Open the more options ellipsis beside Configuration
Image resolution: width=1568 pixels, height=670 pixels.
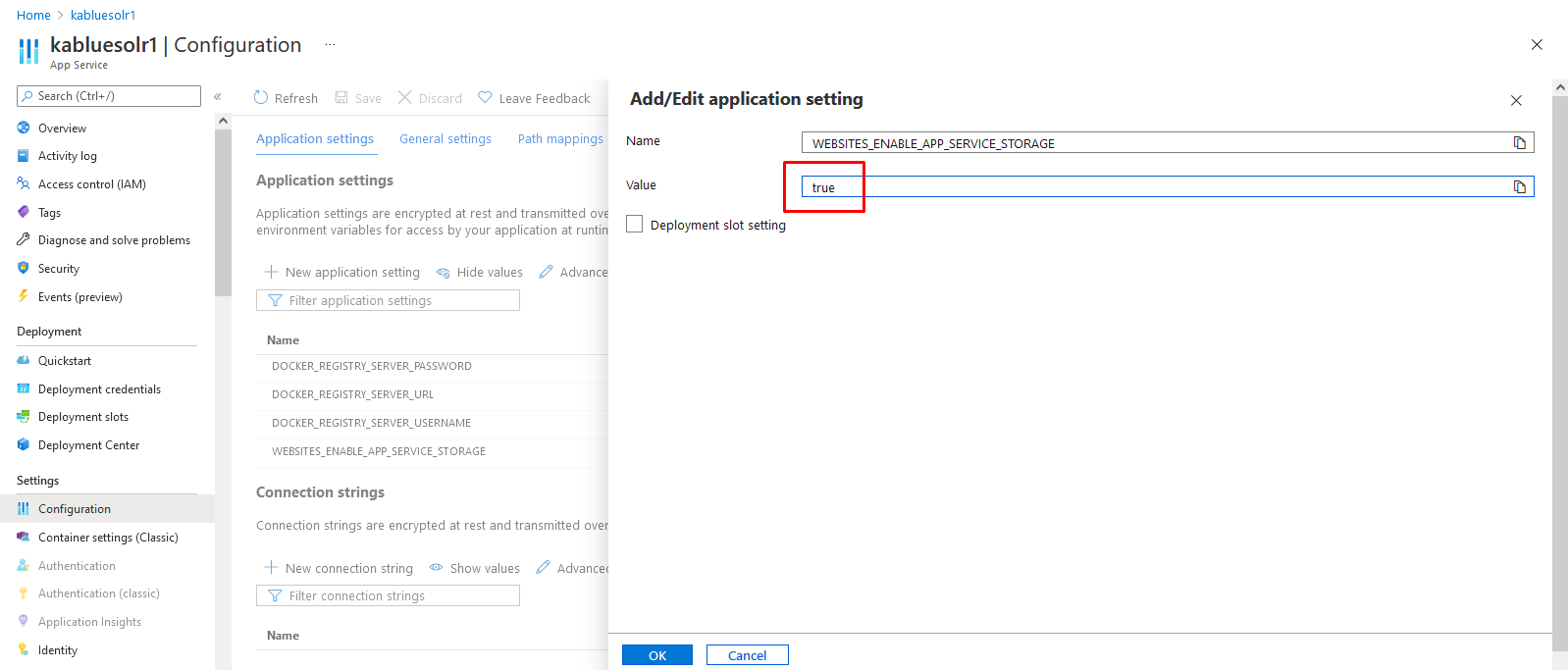coord(330,45)
